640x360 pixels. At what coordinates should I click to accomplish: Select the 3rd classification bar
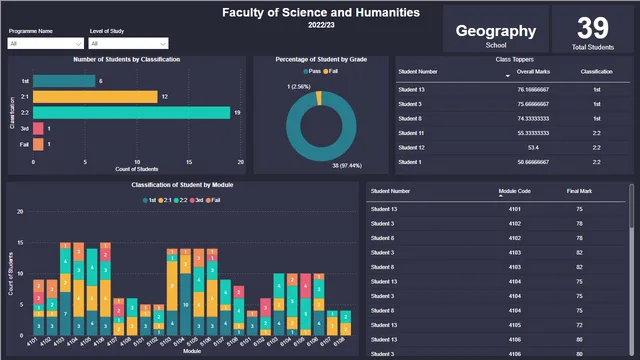pos(38,129)
